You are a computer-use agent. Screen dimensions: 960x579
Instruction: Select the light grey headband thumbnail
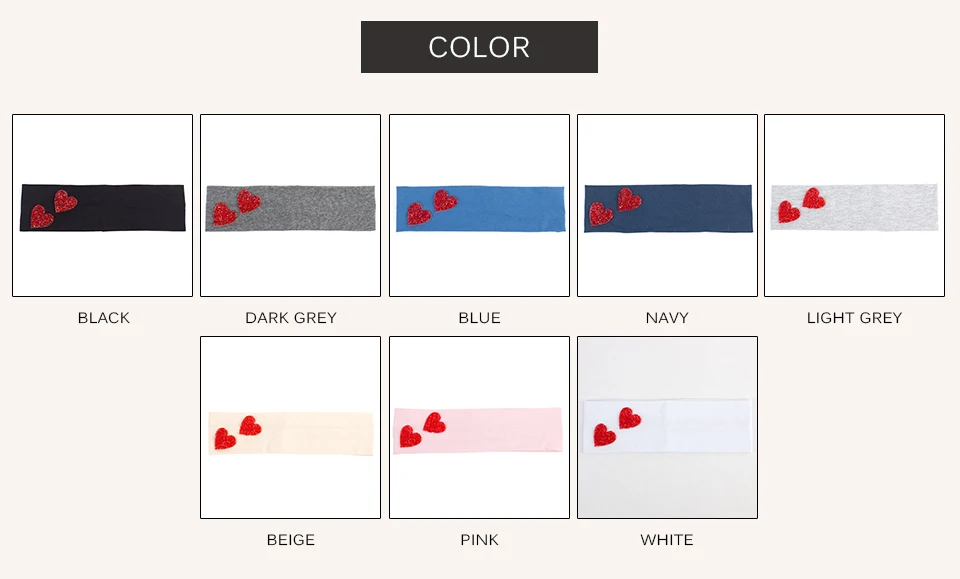pos(855,206)
